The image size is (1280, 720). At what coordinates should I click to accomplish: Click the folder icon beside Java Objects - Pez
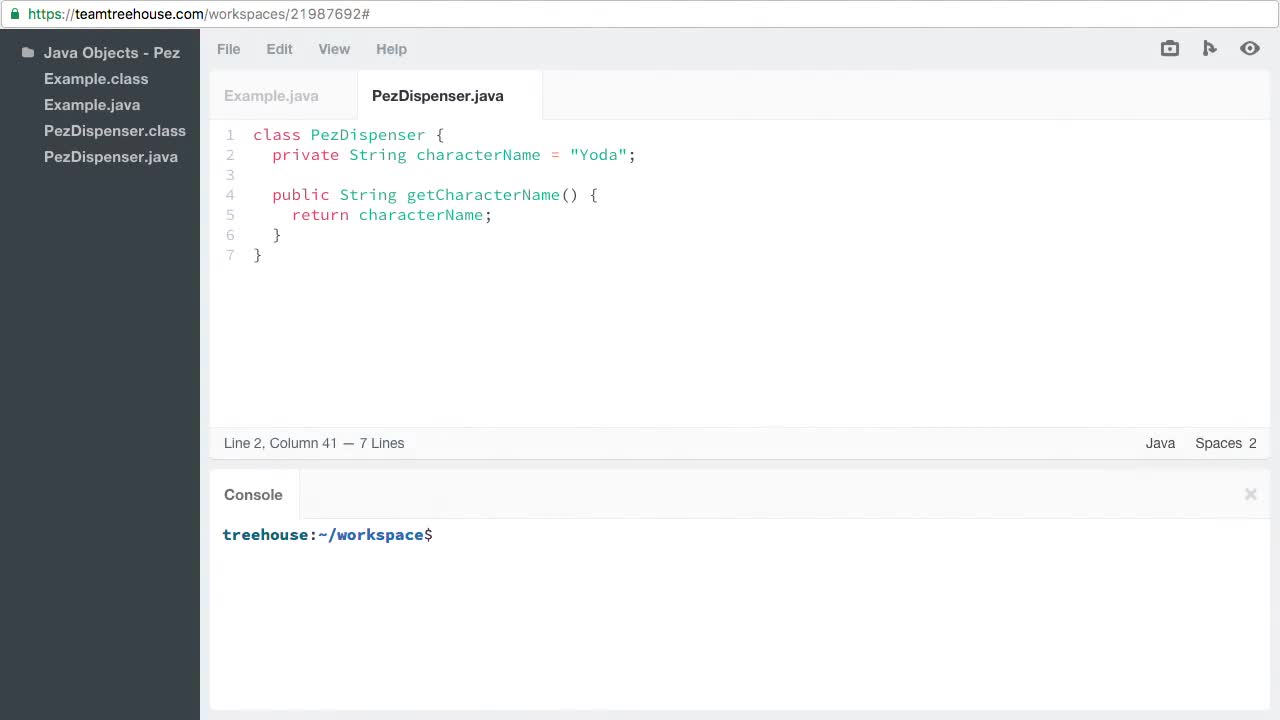click(27, 51)
